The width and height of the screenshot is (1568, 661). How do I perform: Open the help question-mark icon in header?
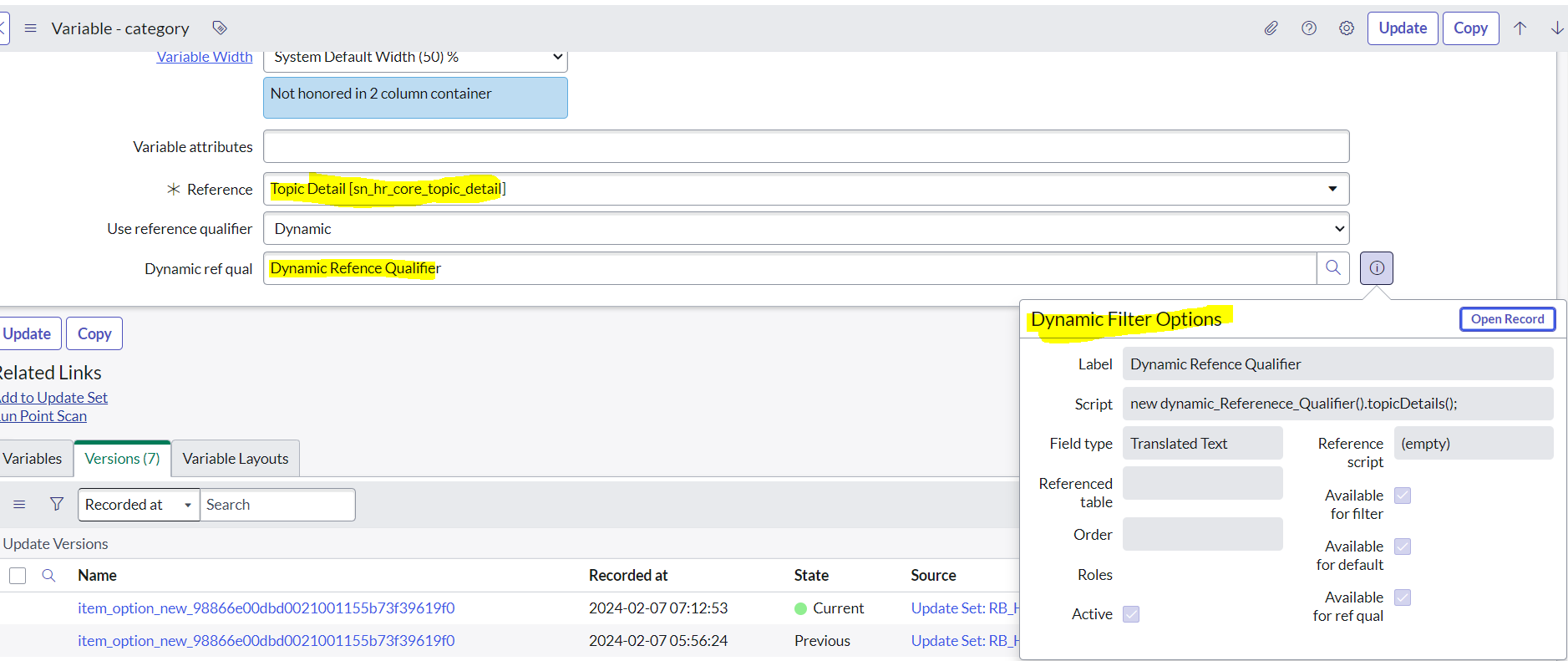click(x=1309, y=28)
